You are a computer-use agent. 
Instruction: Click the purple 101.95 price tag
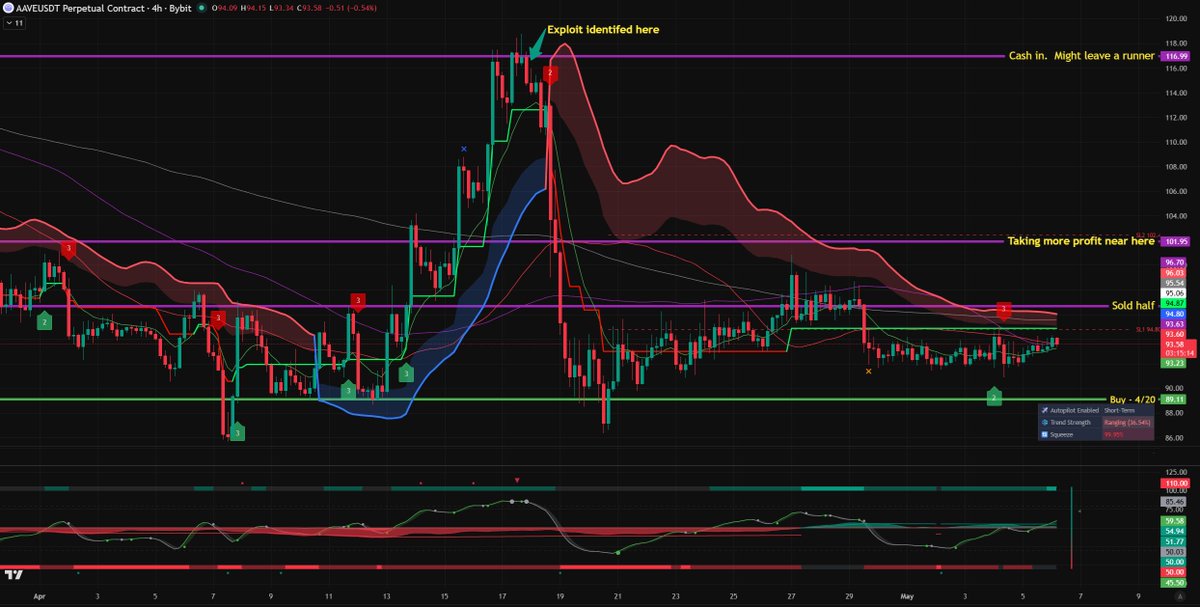coord(1175,241)
